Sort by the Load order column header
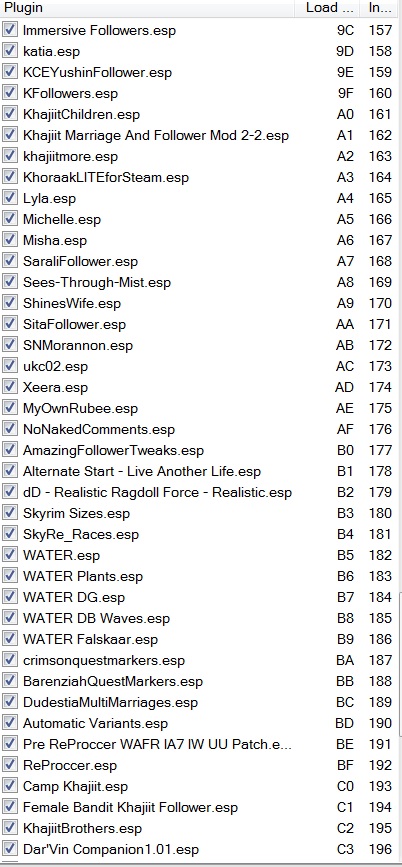 point(333,8)
